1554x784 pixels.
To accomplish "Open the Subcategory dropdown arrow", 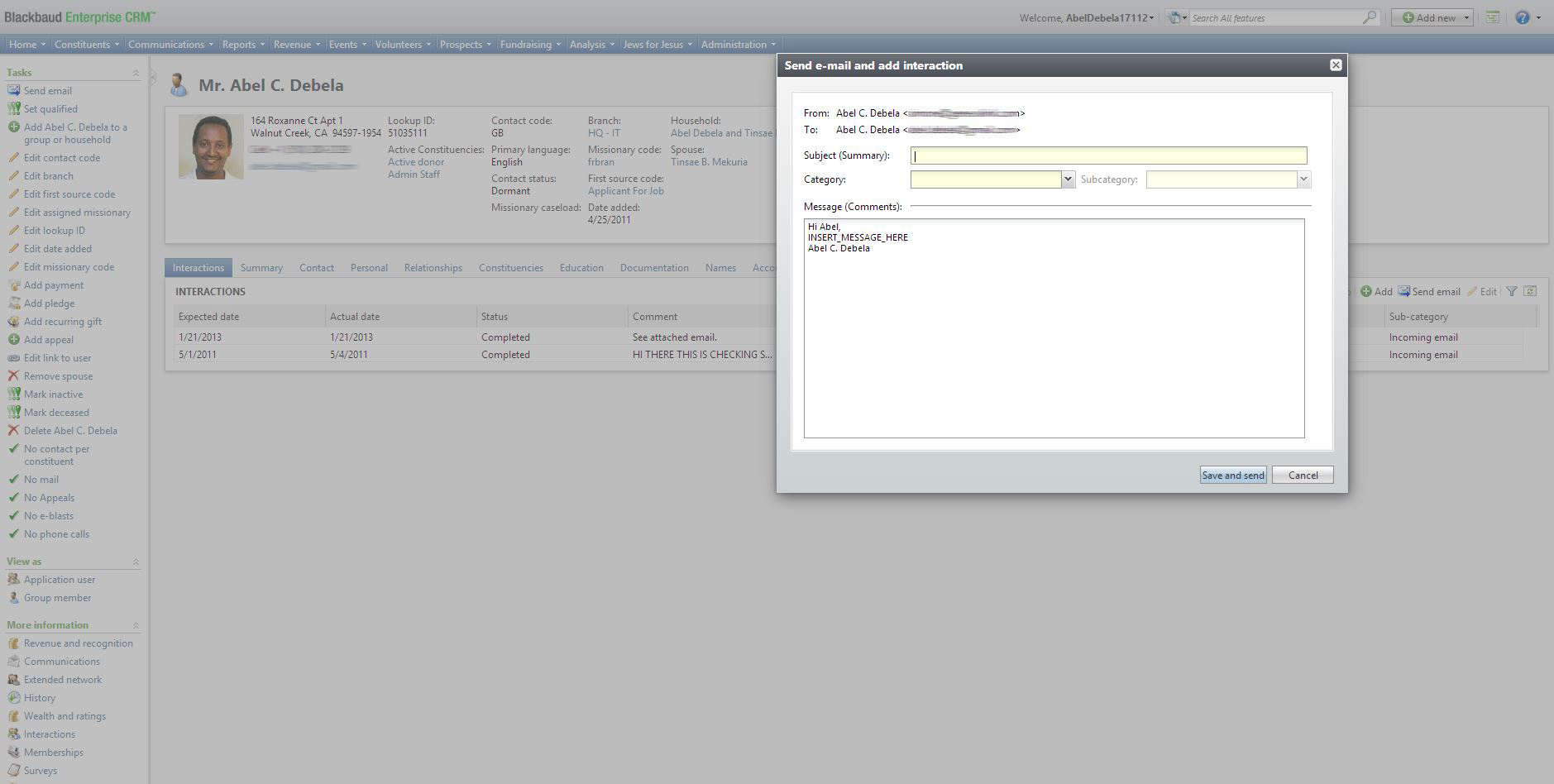I will [1303, 179].
